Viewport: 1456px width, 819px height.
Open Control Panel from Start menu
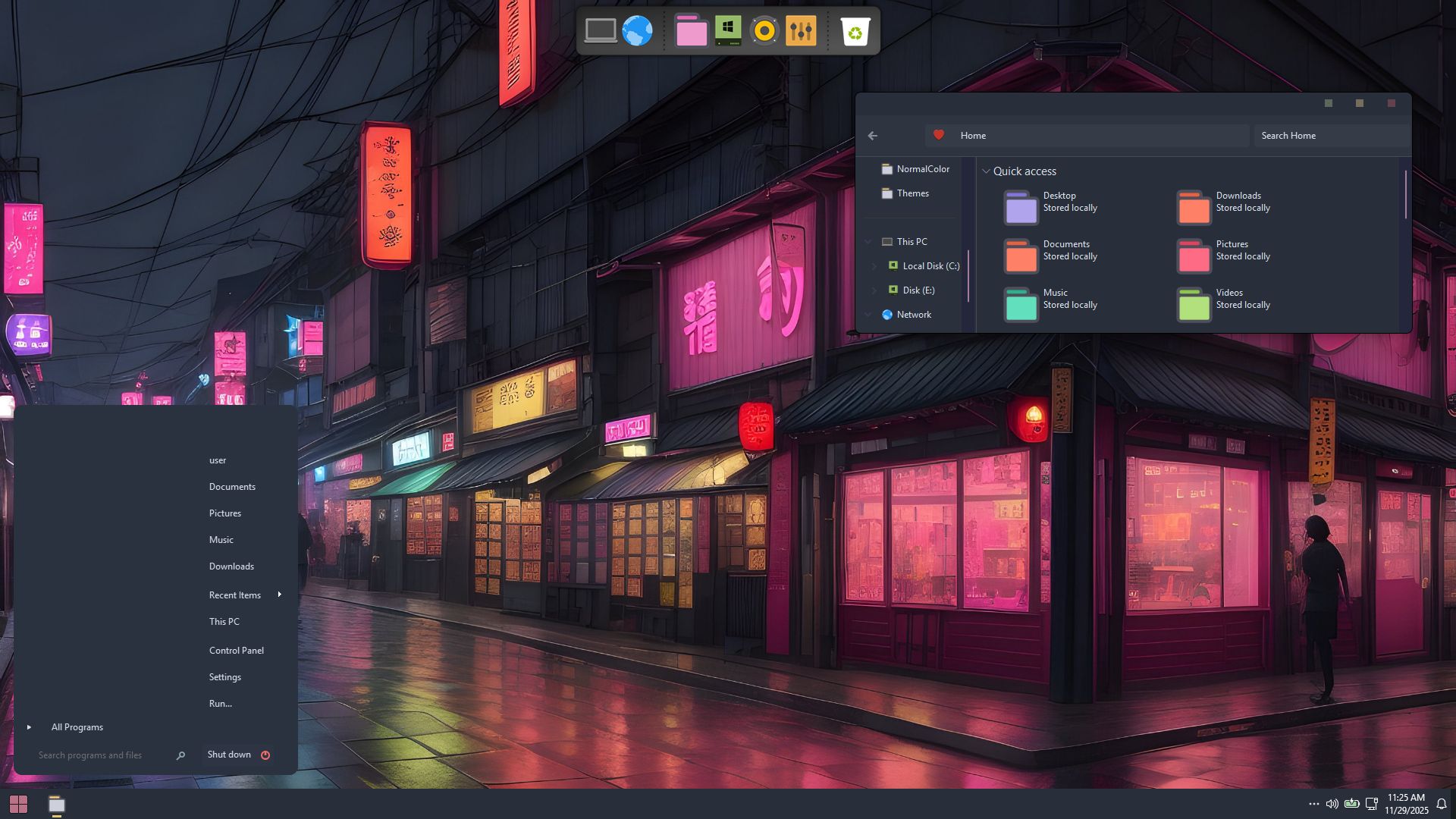236,651
